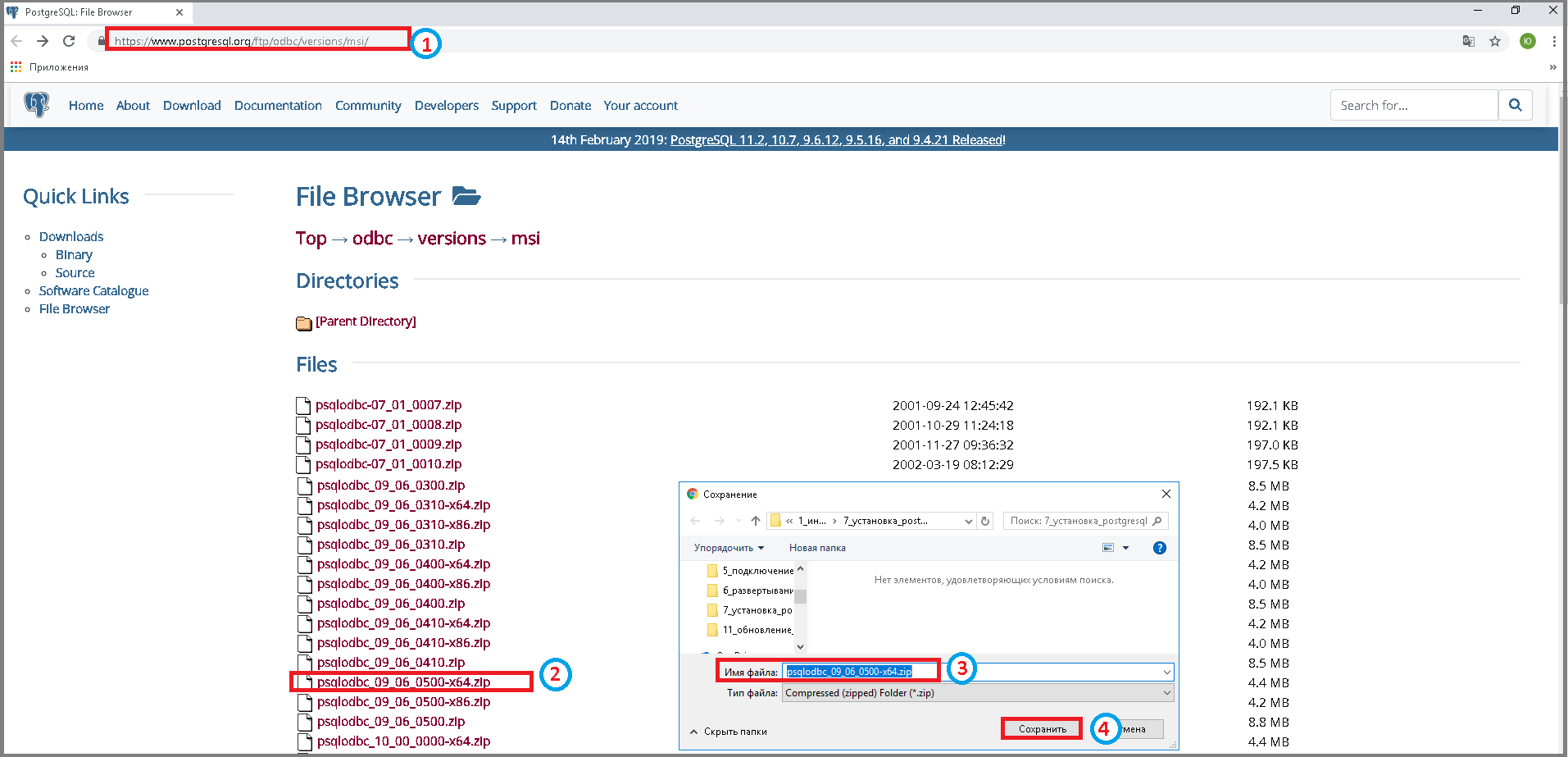Click the Downloads quick link

pyautogui.click(x=71, y=236)
